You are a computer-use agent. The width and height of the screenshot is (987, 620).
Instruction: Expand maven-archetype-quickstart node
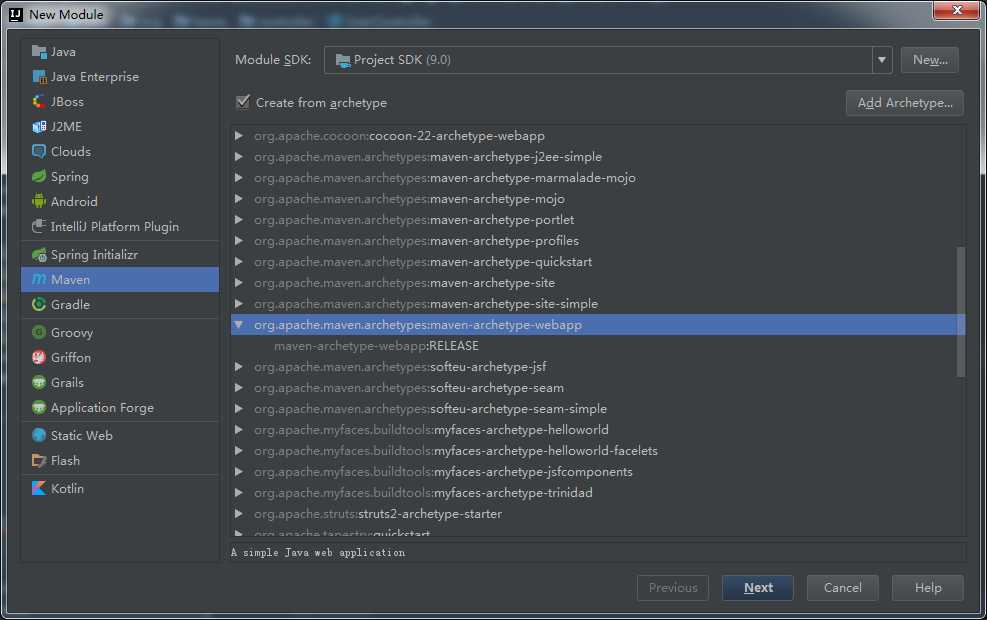tap(239, 261)
